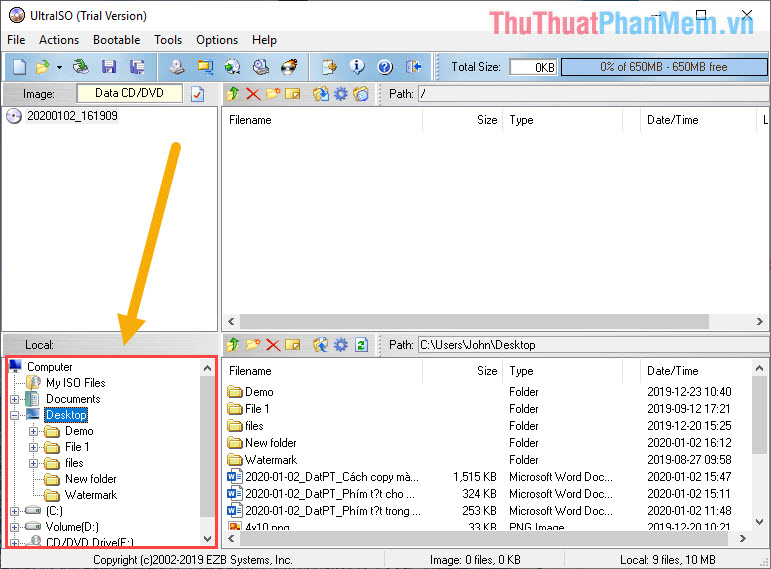Click the red X Delete icon in image toolbar

253,93
